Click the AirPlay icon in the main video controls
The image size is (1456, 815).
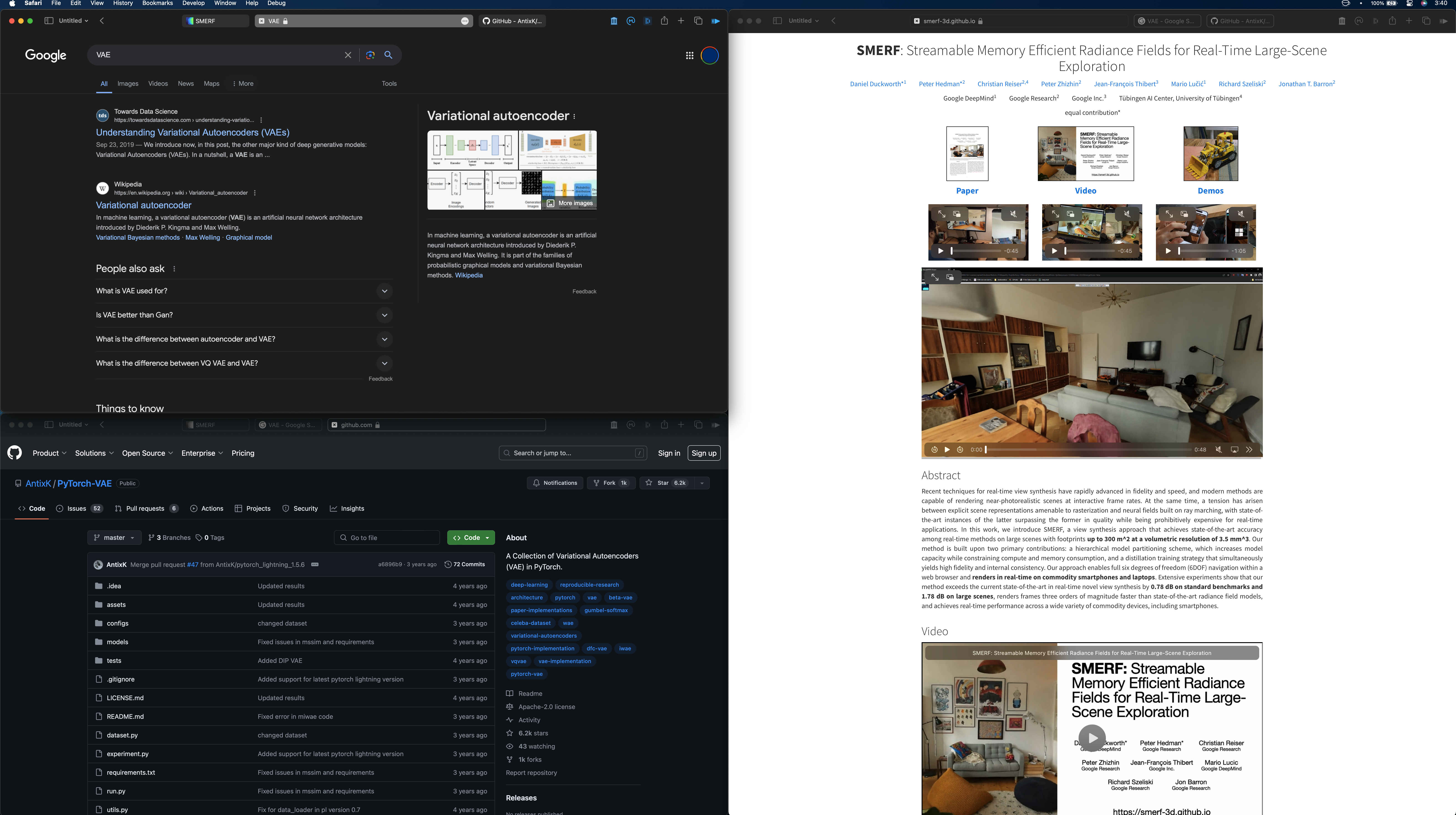(x=1234, y=450)
